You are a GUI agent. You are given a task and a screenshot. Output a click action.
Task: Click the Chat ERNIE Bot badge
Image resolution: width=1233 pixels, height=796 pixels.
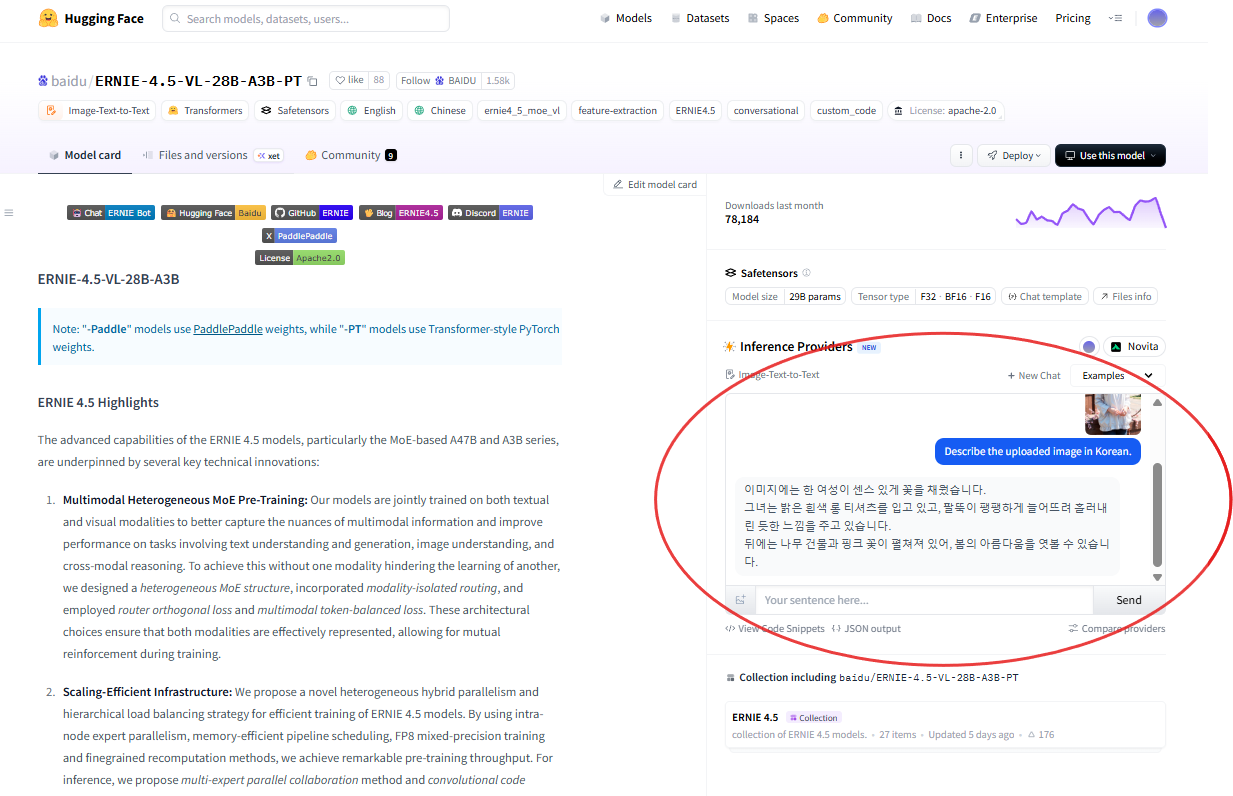pos(111,213)
